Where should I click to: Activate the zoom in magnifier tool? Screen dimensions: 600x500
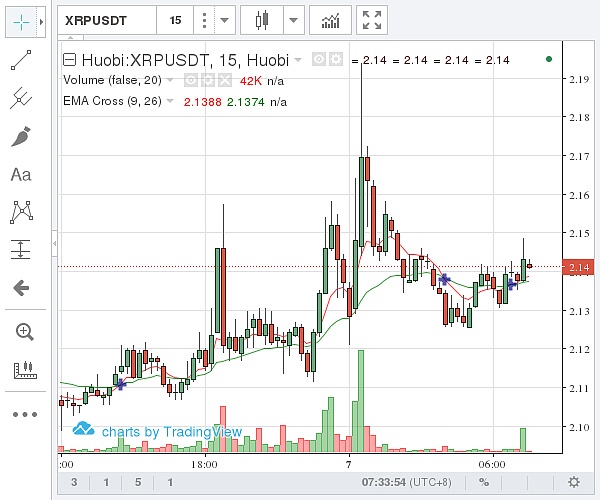24,332
